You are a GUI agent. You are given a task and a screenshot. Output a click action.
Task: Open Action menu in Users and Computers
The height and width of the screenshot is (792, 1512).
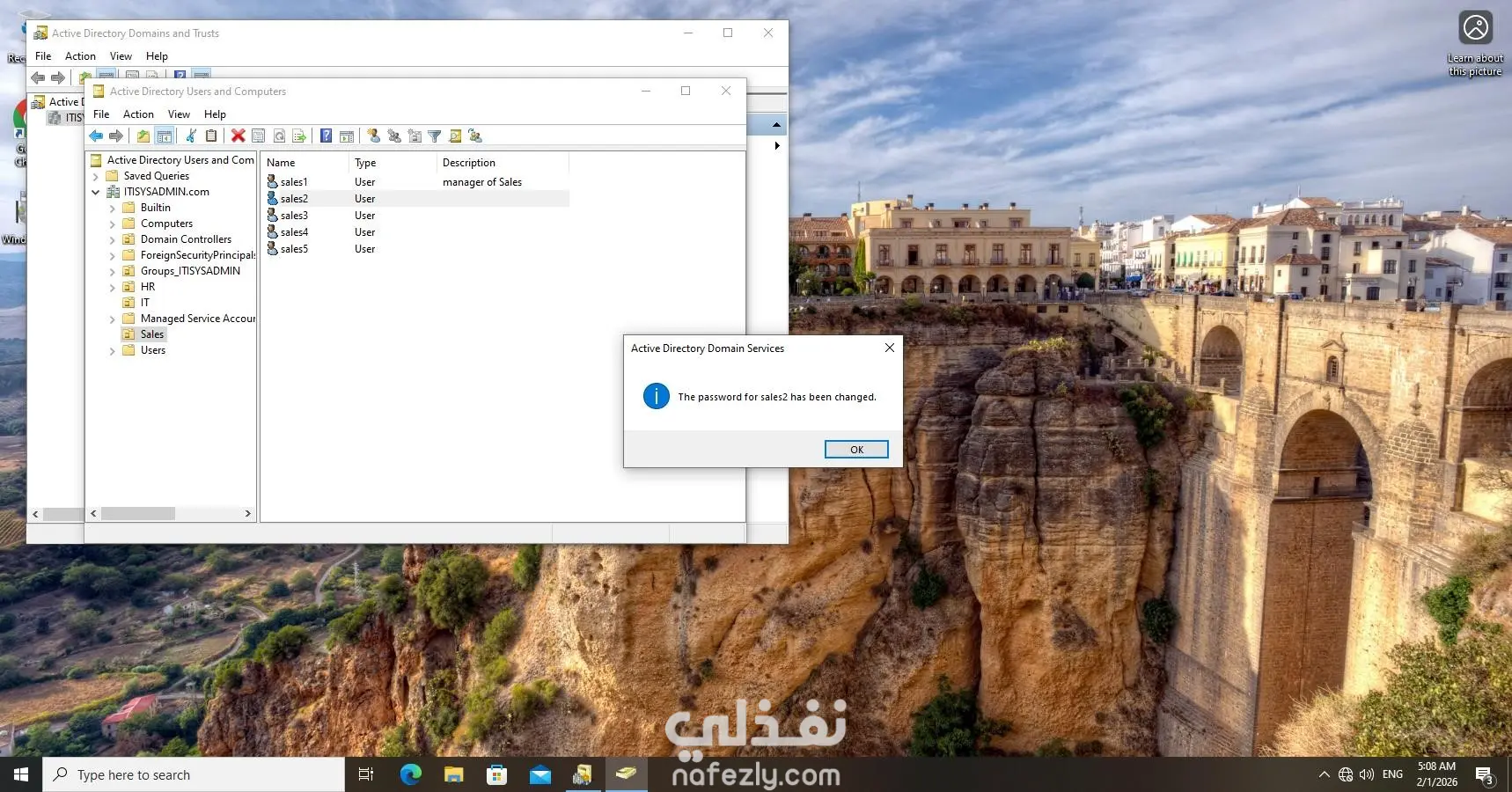(138, 114)
